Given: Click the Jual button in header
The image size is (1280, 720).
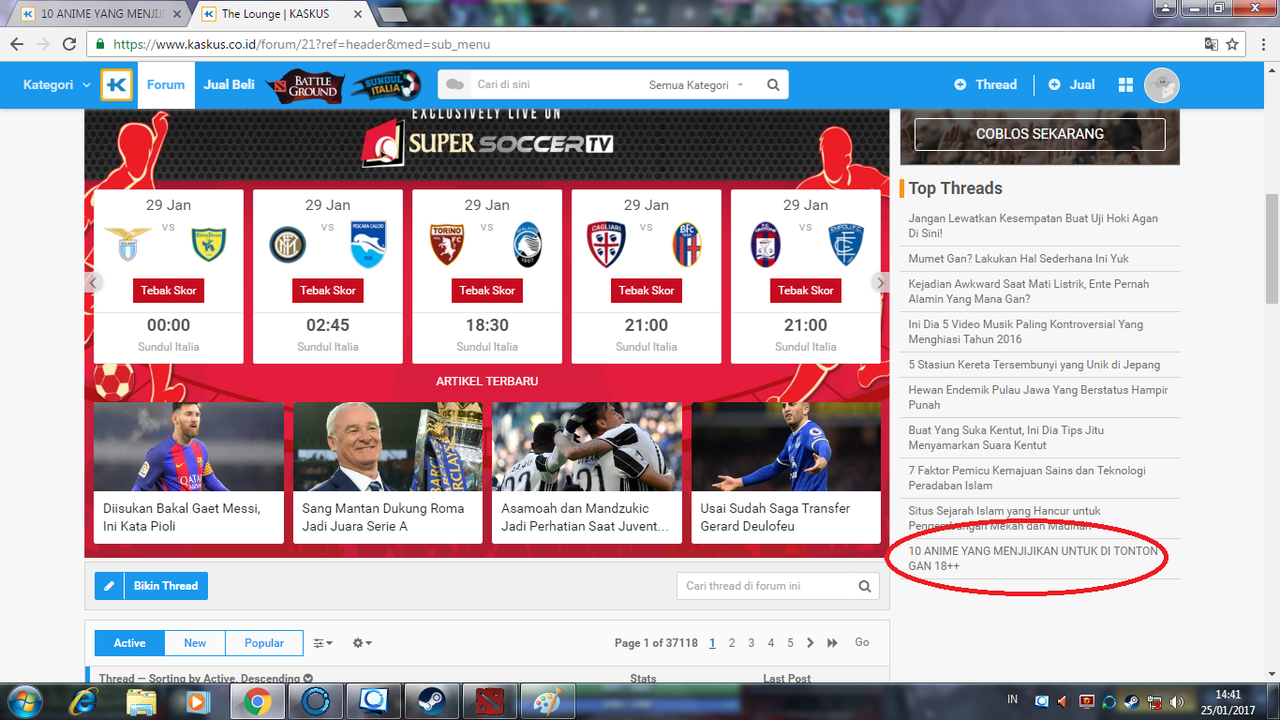Looking at the screenshot, I should (1071, 85).
